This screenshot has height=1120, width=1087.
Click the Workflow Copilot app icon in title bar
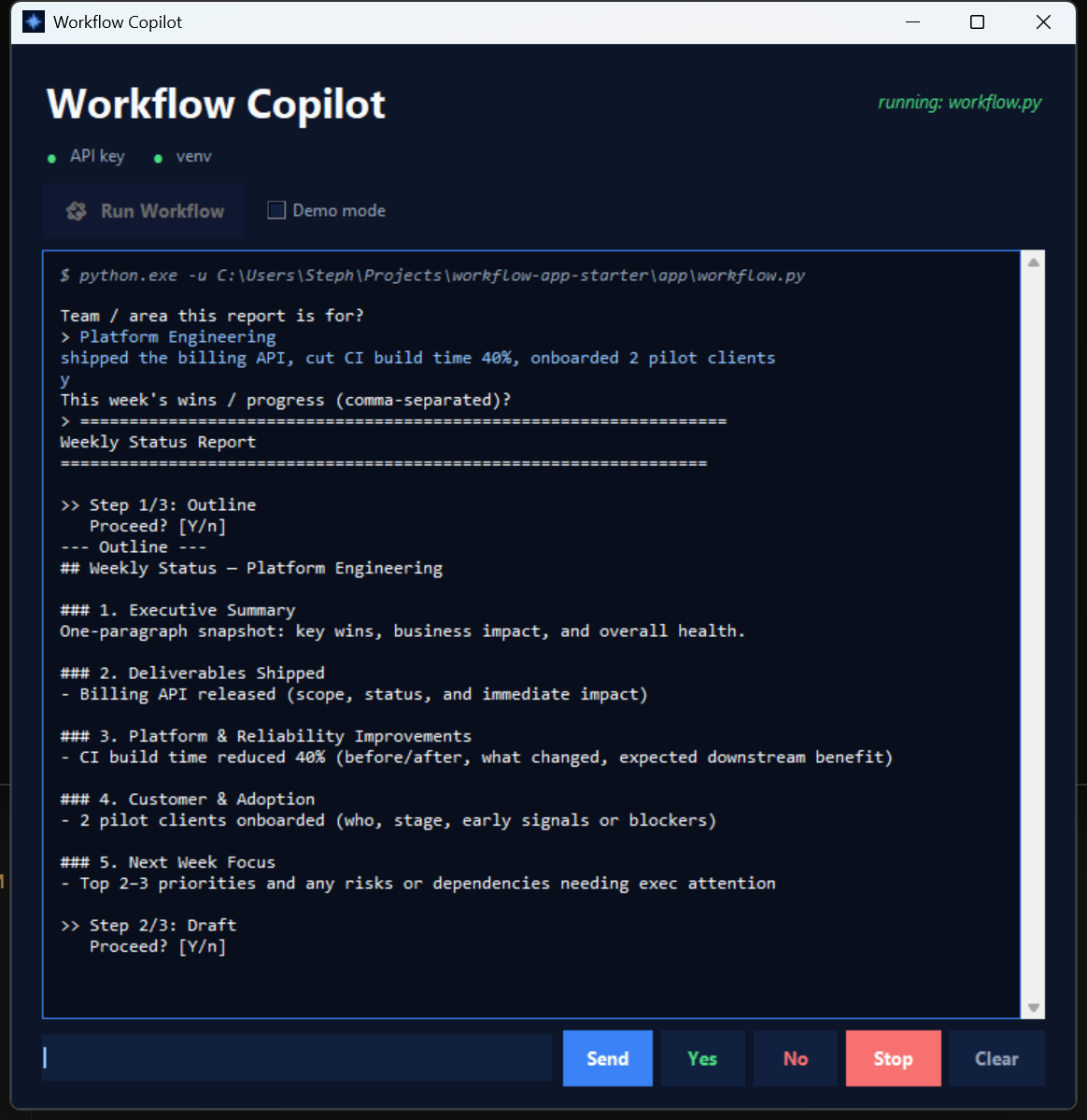(x=33, y=21)
